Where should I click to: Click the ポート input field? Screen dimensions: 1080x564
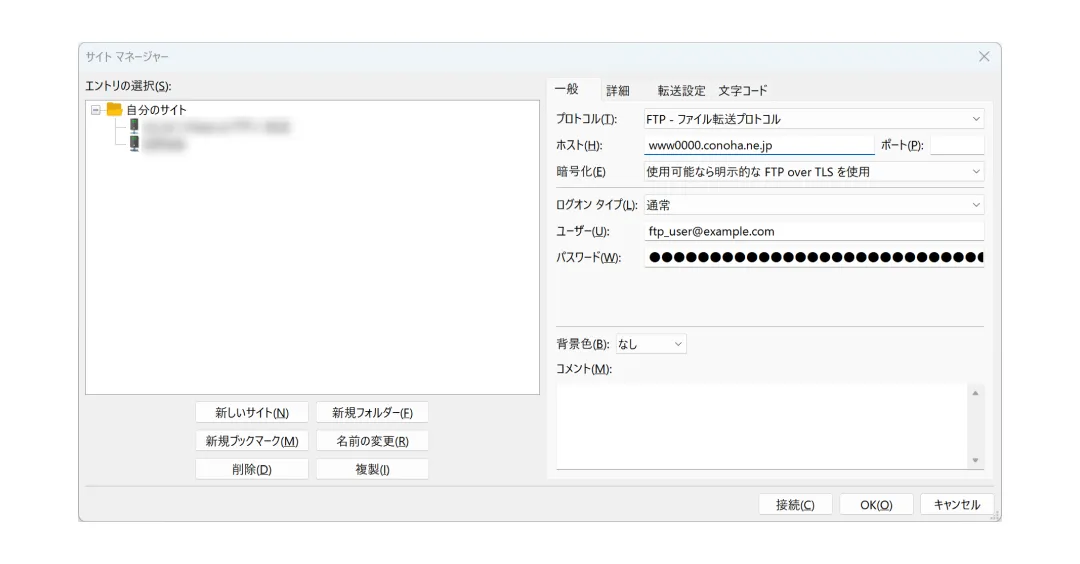(957, 145)
